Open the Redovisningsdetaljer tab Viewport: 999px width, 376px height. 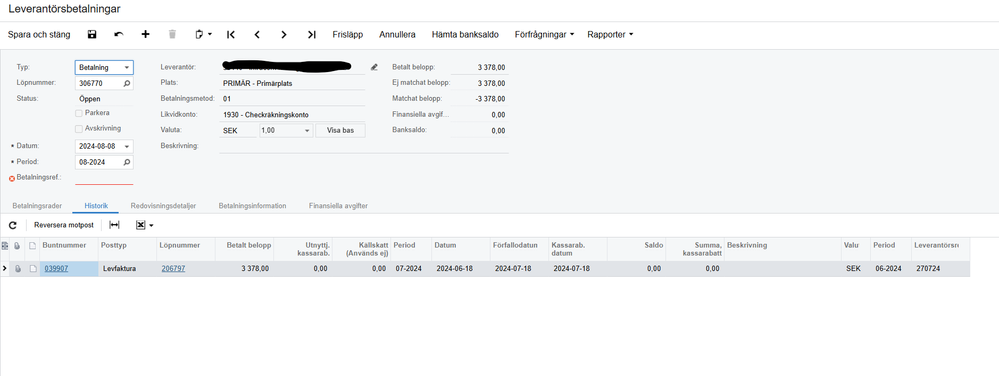coord(162,206)
